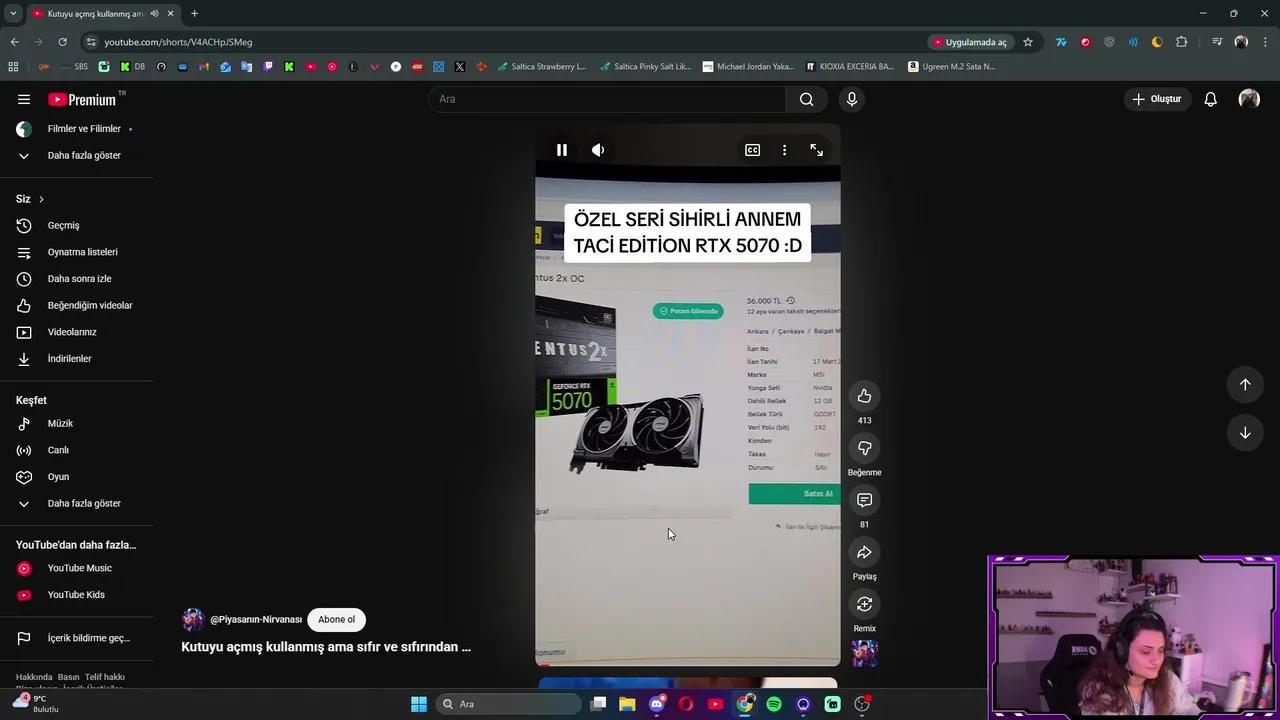Image resolution: width=1280 pixels, height=720 pixels.
Task: Go to previous Short with up arrow
Action: pos(1245,384)
